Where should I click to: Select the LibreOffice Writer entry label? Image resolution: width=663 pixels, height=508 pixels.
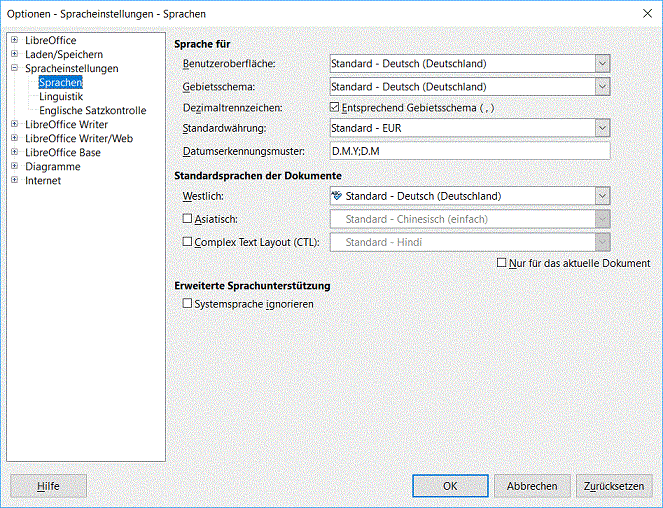66,124
